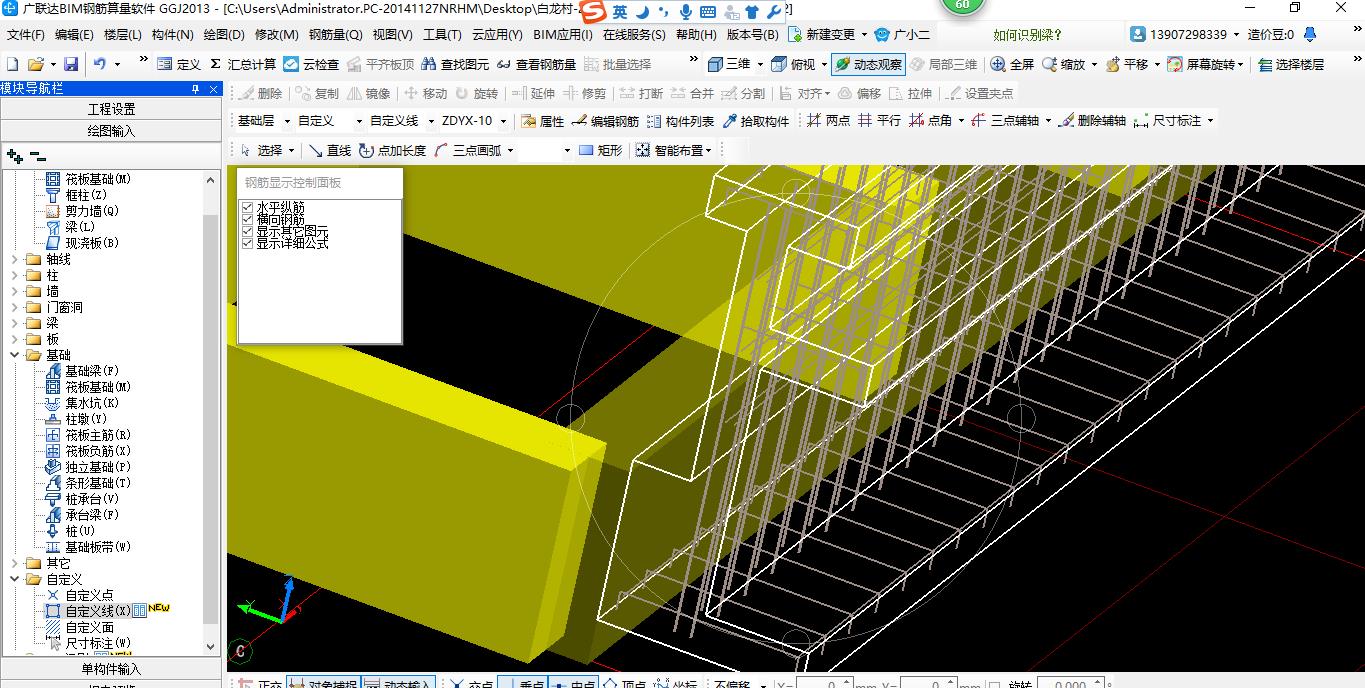
Task: Open the 钢筋量(Q) menu
Action: coord(335,34)
